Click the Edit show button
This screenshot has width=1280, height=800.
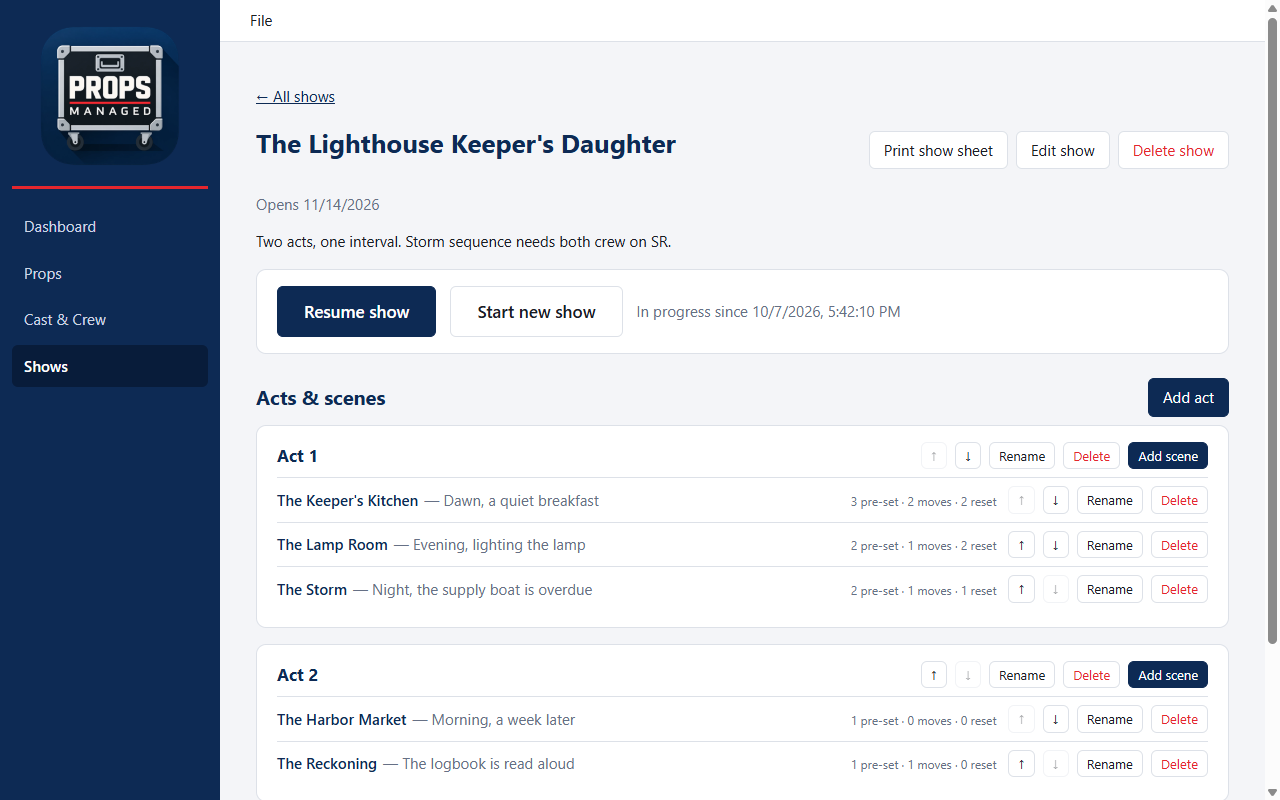click(1063, 150)
